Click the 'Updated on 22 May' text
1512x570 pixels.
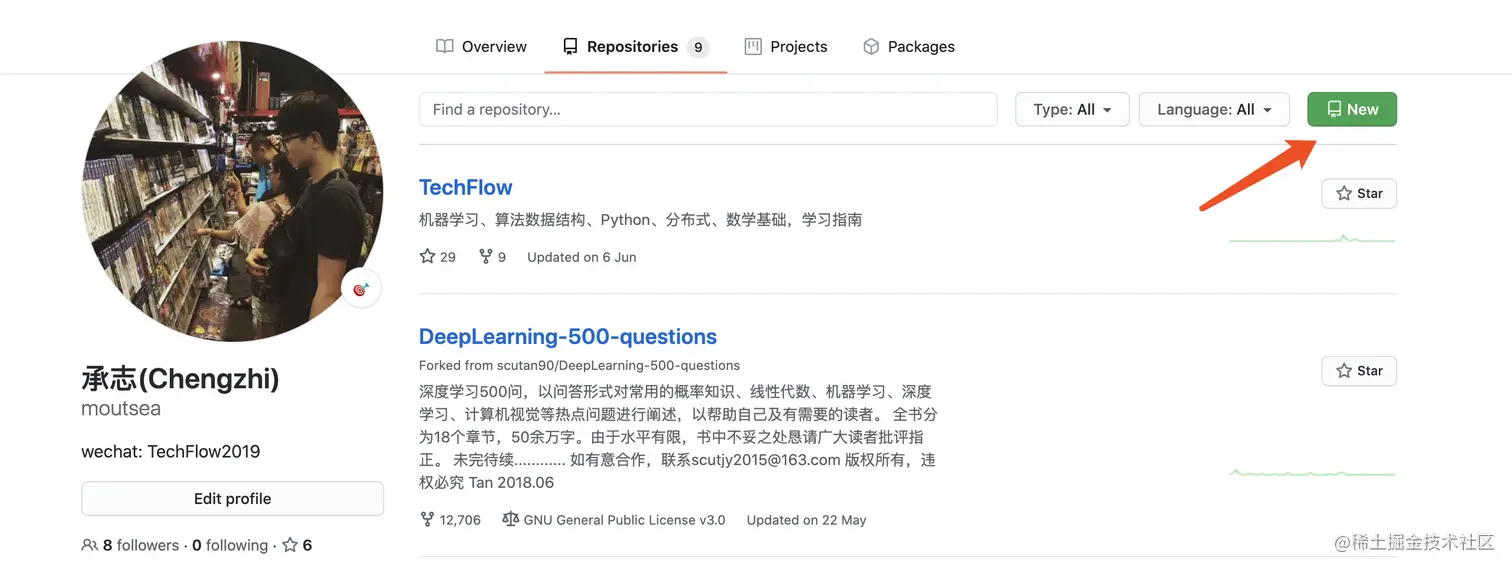click(807, 520)
